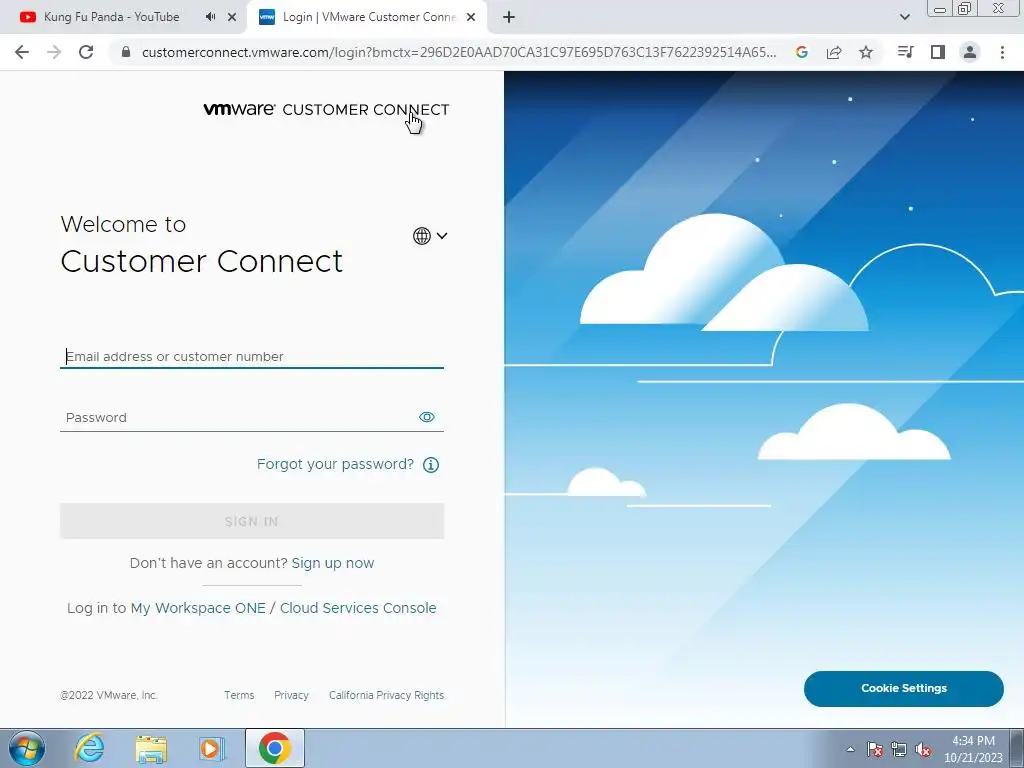Viewport: 1024px width, 768px height.
Task: Show hidden system tray icons
Action: click(x=850, y=749)
